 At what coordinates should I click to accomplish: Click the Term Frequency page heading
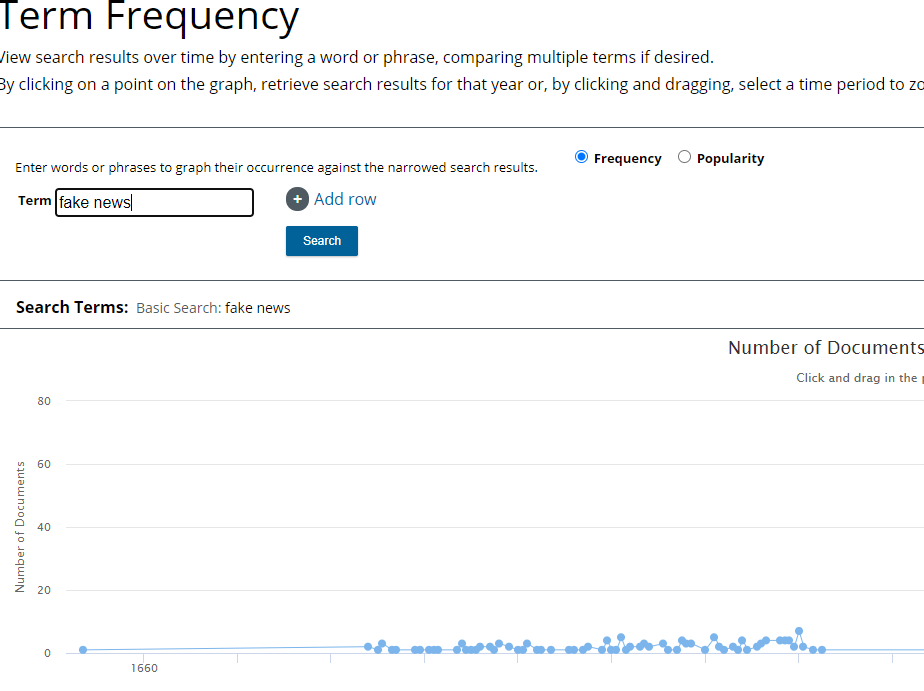(148, 17)
